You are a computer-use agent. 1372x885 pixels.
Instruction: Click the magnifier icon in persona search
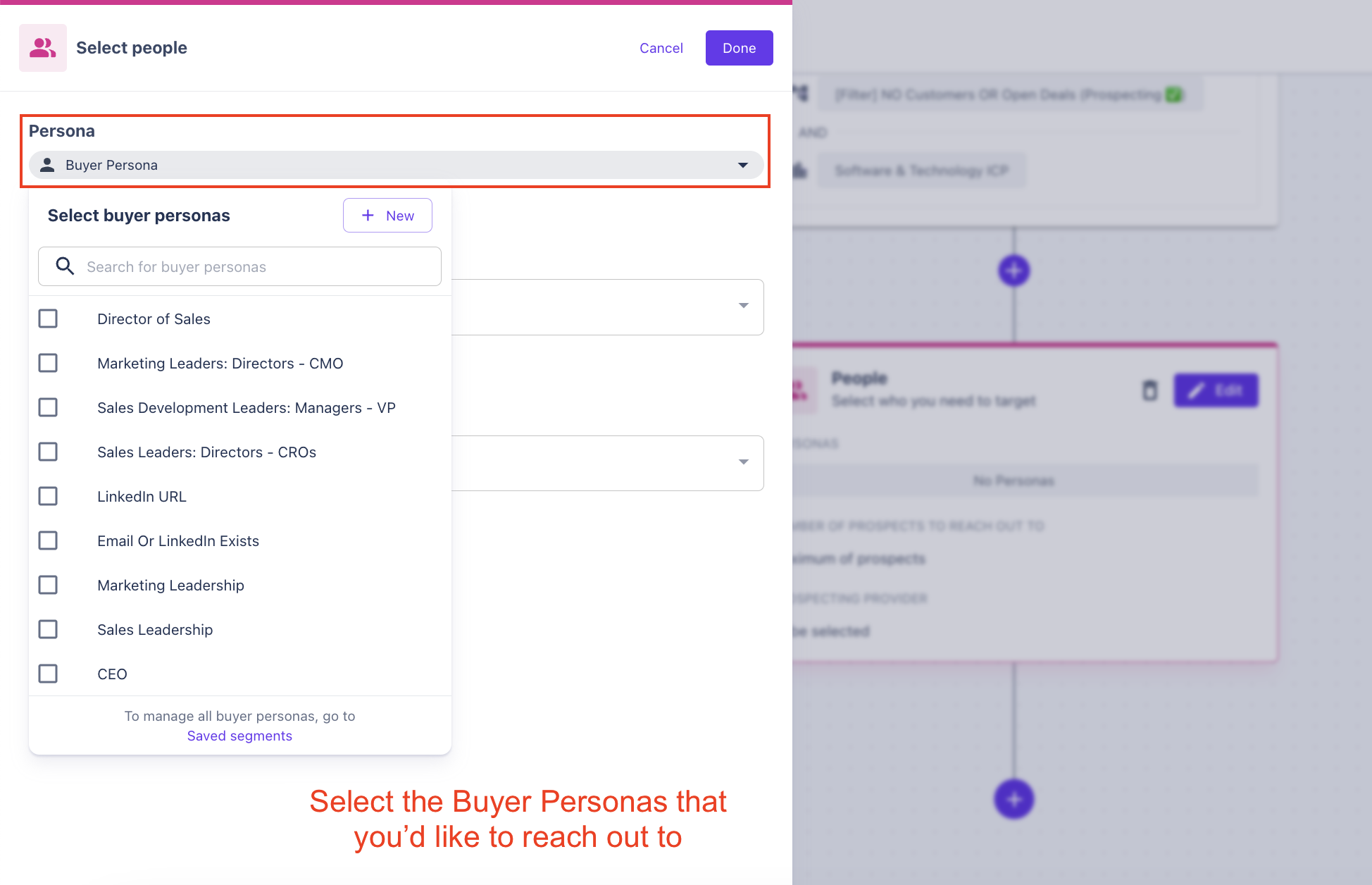tap(65, 266)
